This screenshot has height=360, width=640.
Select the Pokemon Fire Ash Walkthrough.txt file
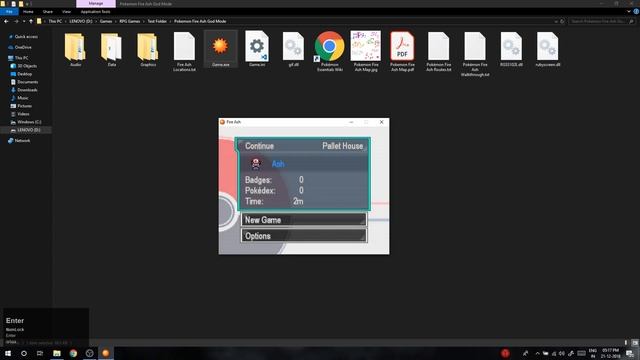(475, 54)
